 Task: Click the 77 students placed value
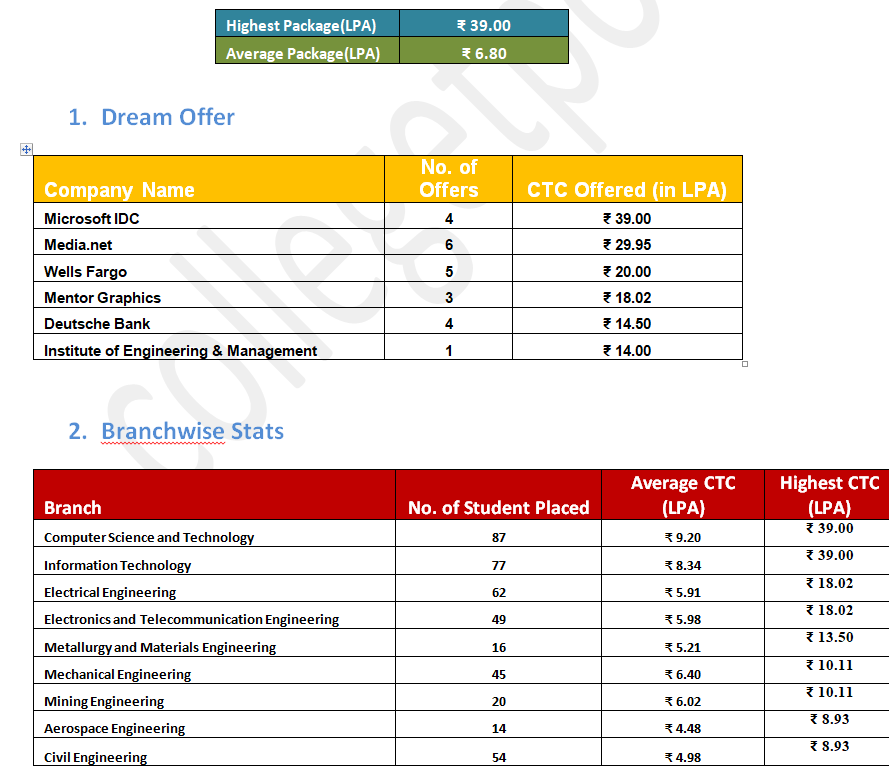tap(499, 565)
